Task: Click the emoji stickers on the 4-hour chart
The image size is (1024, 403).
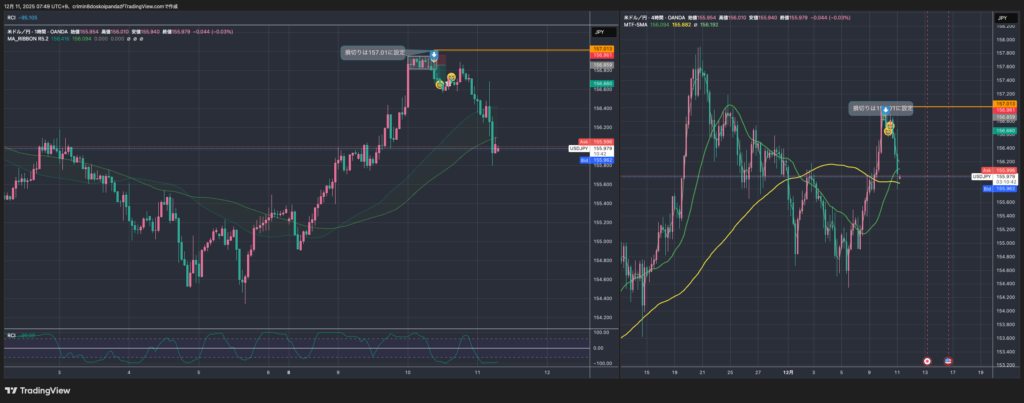Action: [x=888, y=128]
